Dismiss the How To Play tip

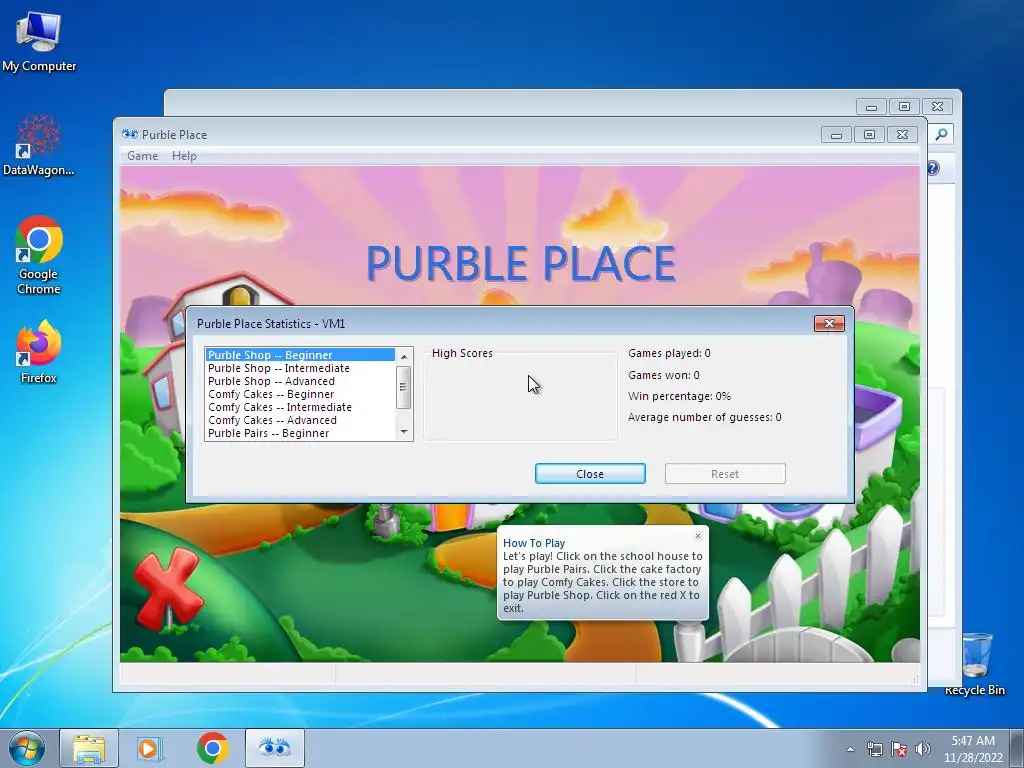[697, 536]
